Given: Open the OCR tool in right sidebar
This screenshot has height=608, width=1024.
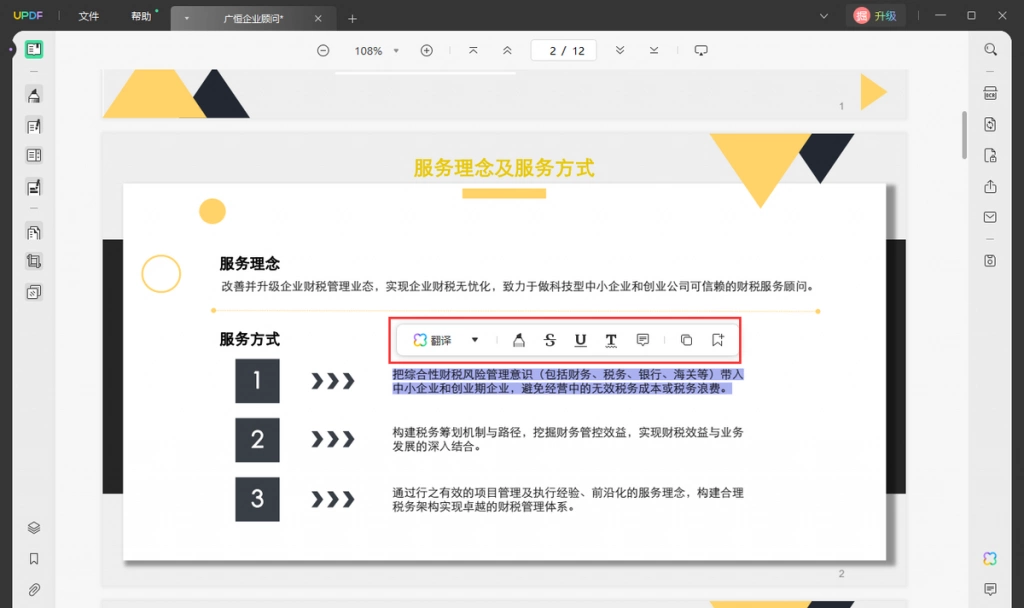Looking at the screenshot, I should 990,93.
